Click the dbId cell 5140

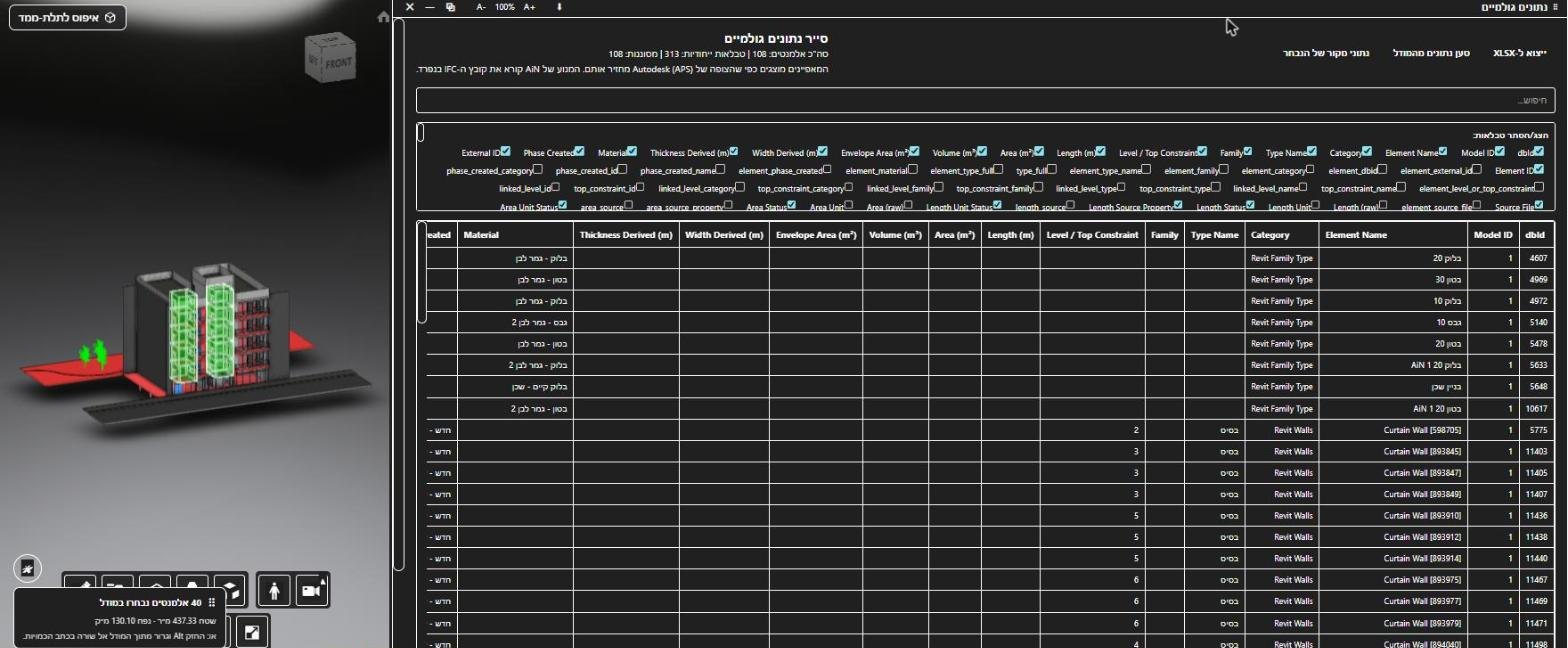[1535, 322]
